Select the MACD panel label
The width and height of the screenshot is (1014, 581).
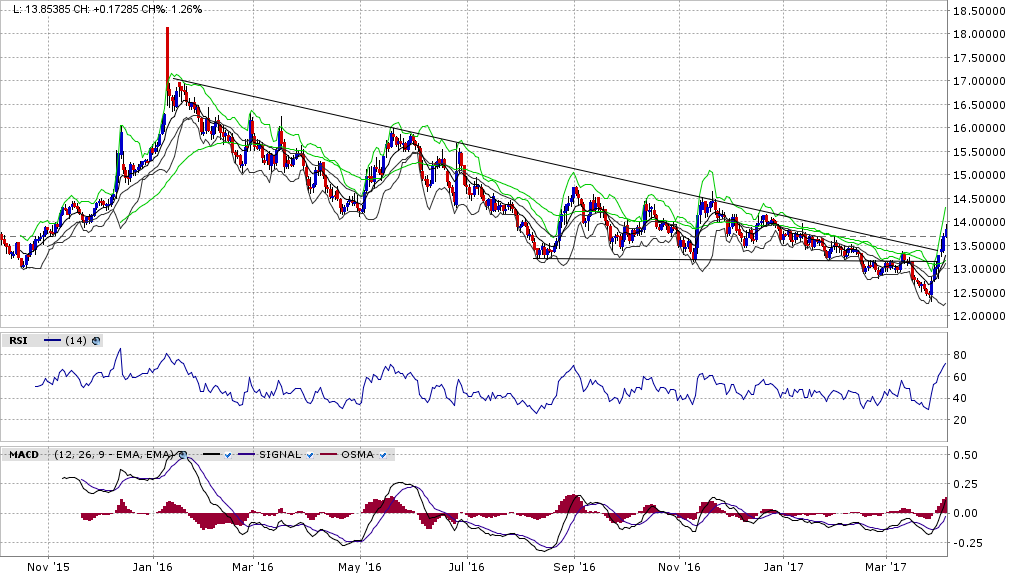[24, 455]
